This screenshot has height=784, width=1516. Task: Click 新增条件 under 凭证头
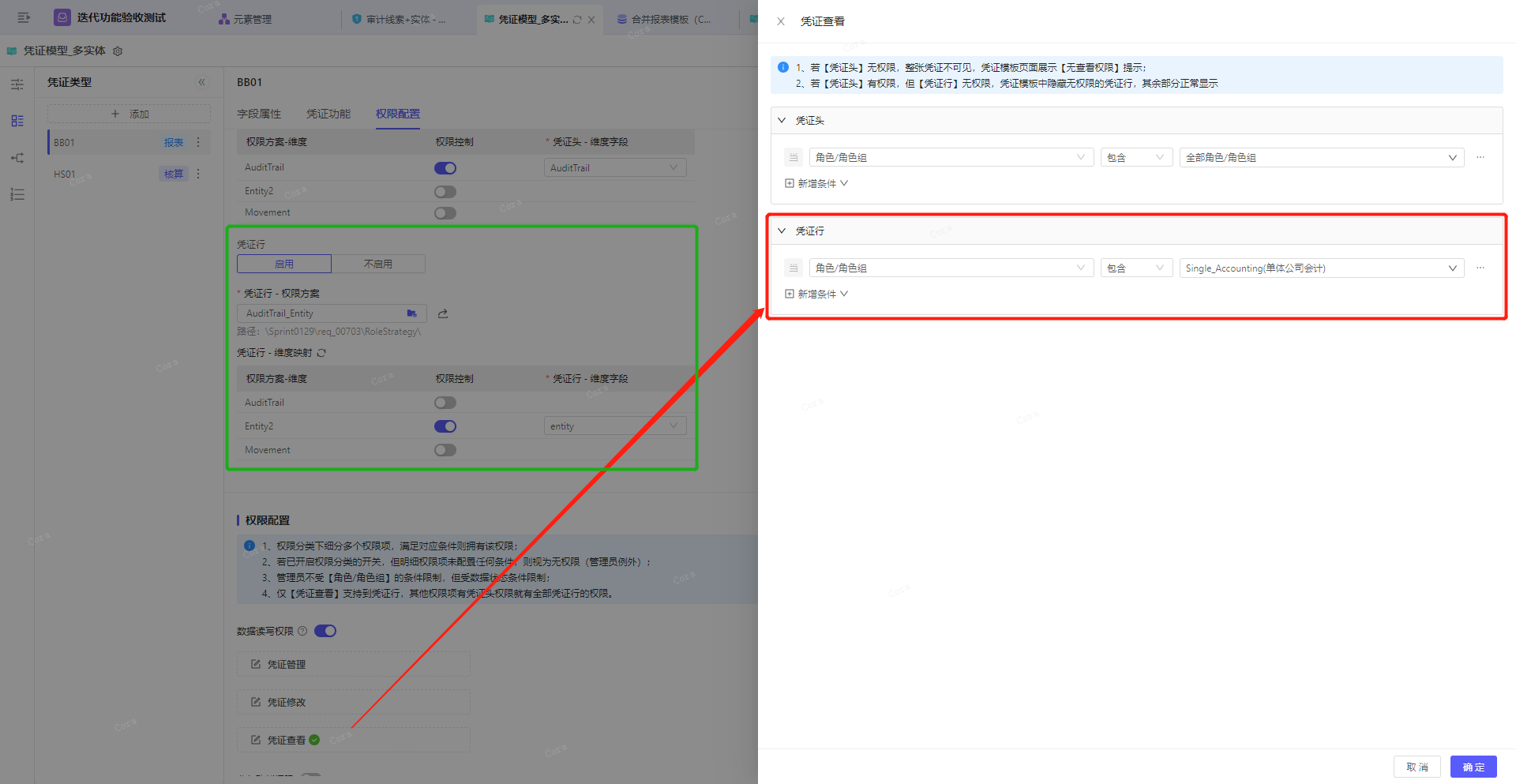pos(816,183)
